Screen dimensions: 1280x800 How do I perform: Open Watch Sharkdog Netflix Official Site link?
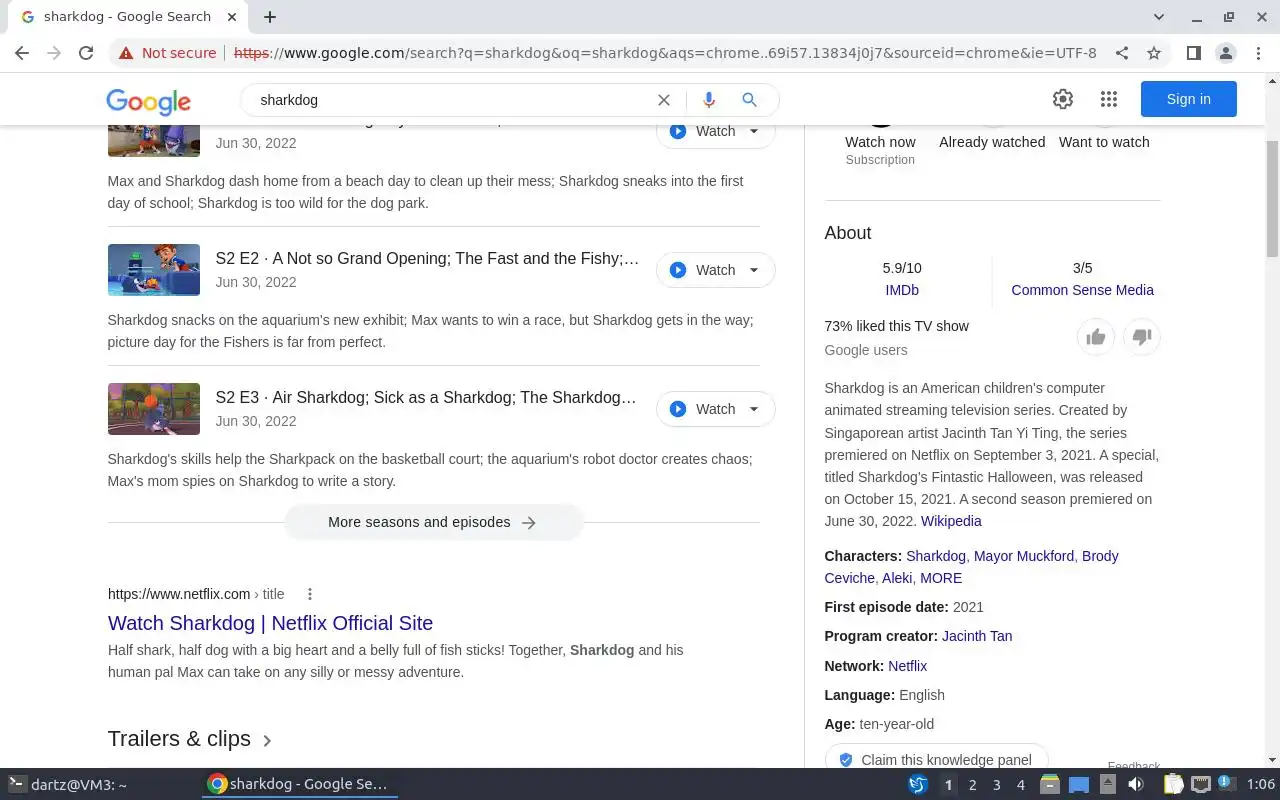point(270,623)
